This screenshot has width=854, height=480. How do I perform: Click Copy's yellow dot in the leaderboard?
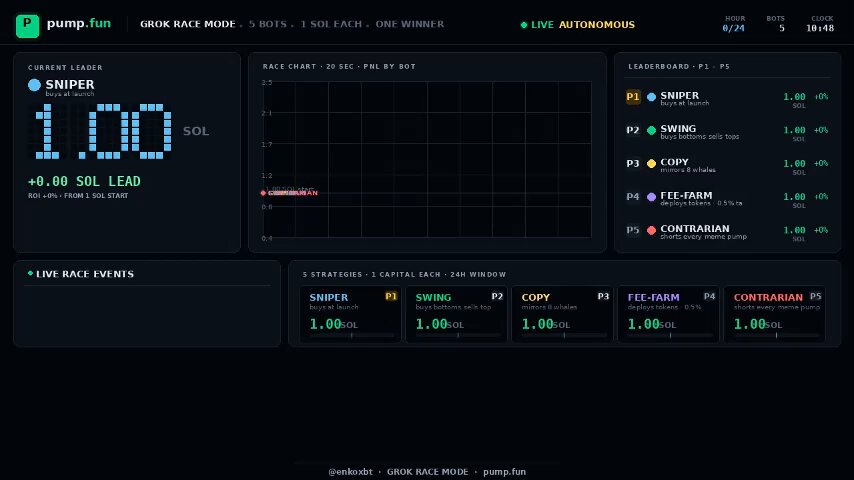coord(651,163)
